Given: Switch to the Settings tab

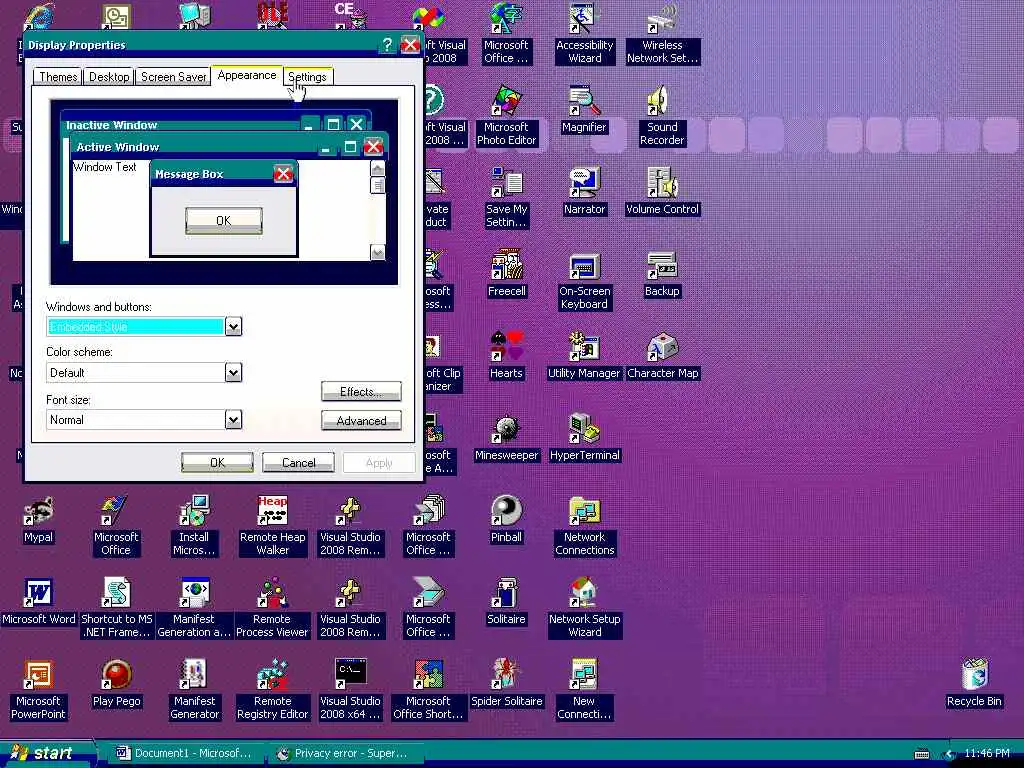Looking at the screenshot, I should (307, 77).
